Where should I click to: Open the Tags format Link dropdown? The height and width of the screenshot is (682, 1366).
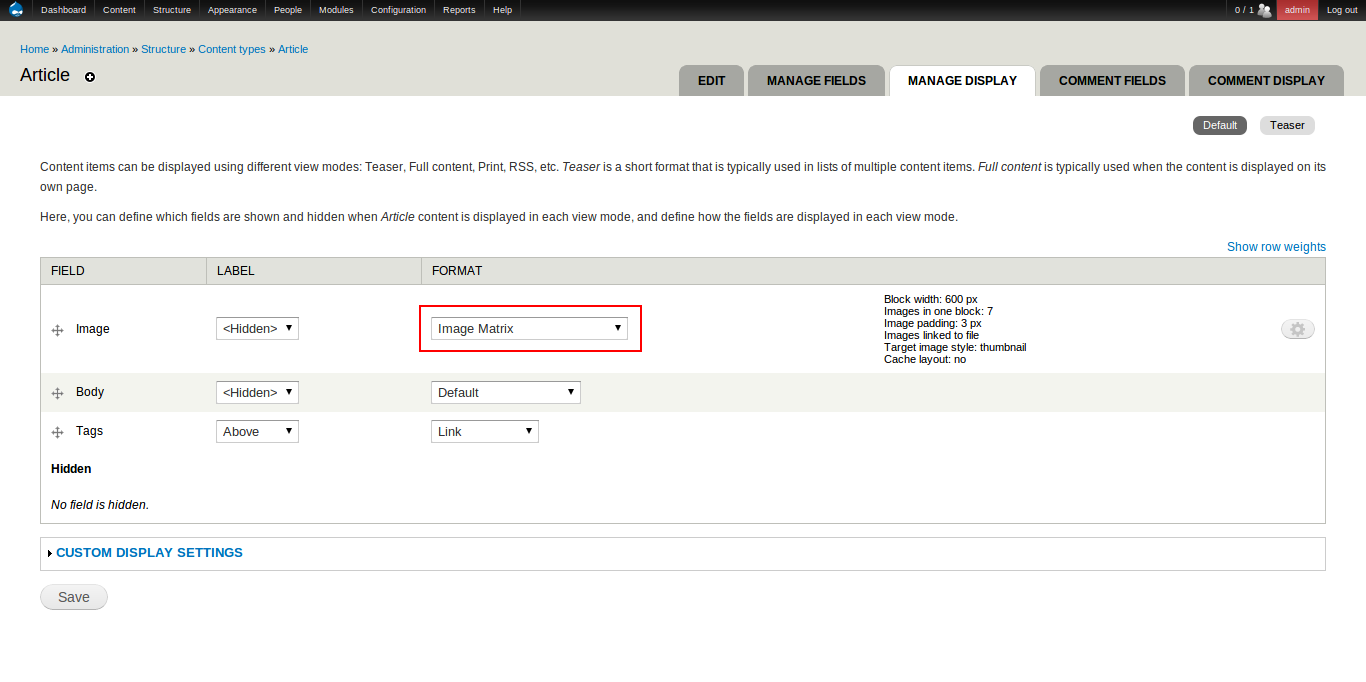point(484,431)
